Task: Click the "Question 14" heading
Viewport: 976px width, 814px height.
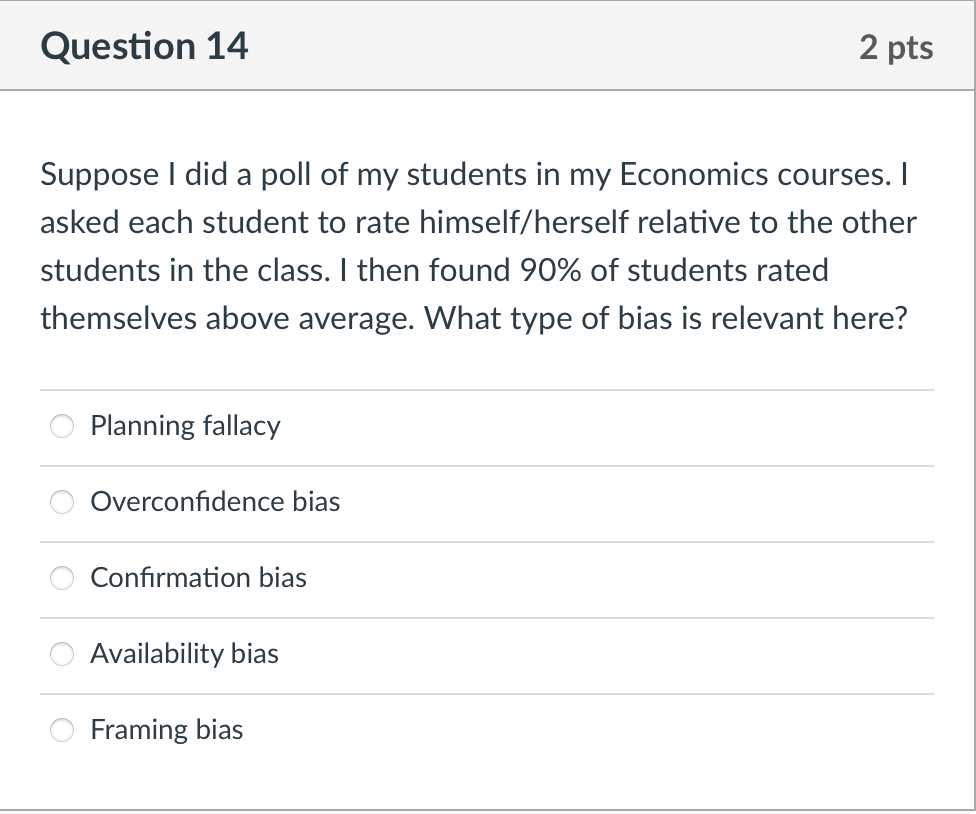Action: pyautogui.click(x=145, y=47)
